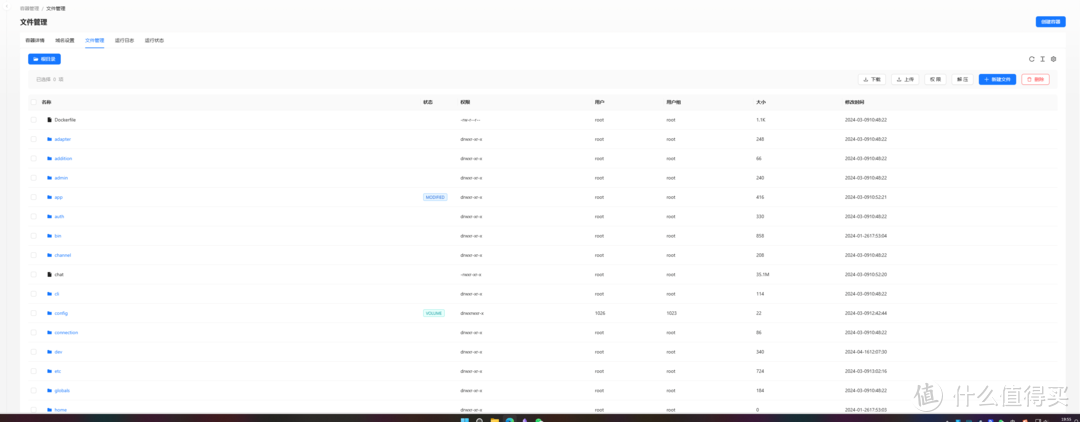Check the box next to config folder
The image size is (1080, 422).
33,313
